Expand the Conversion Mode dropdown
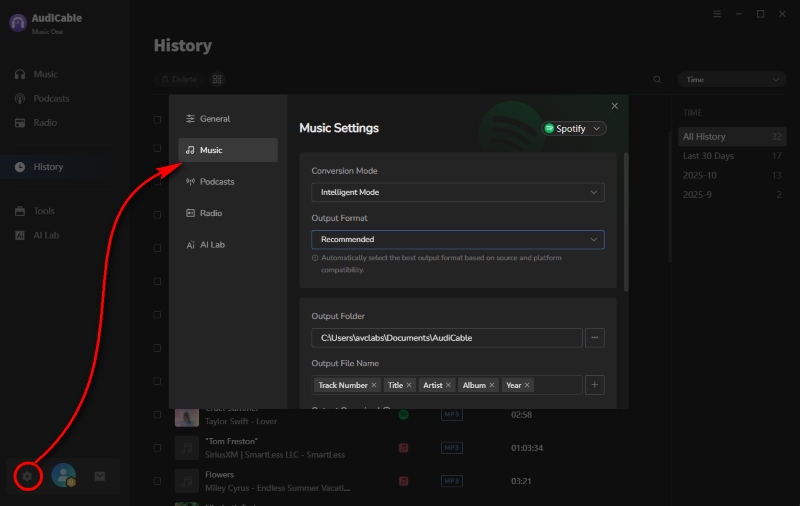 coord(457,192)
